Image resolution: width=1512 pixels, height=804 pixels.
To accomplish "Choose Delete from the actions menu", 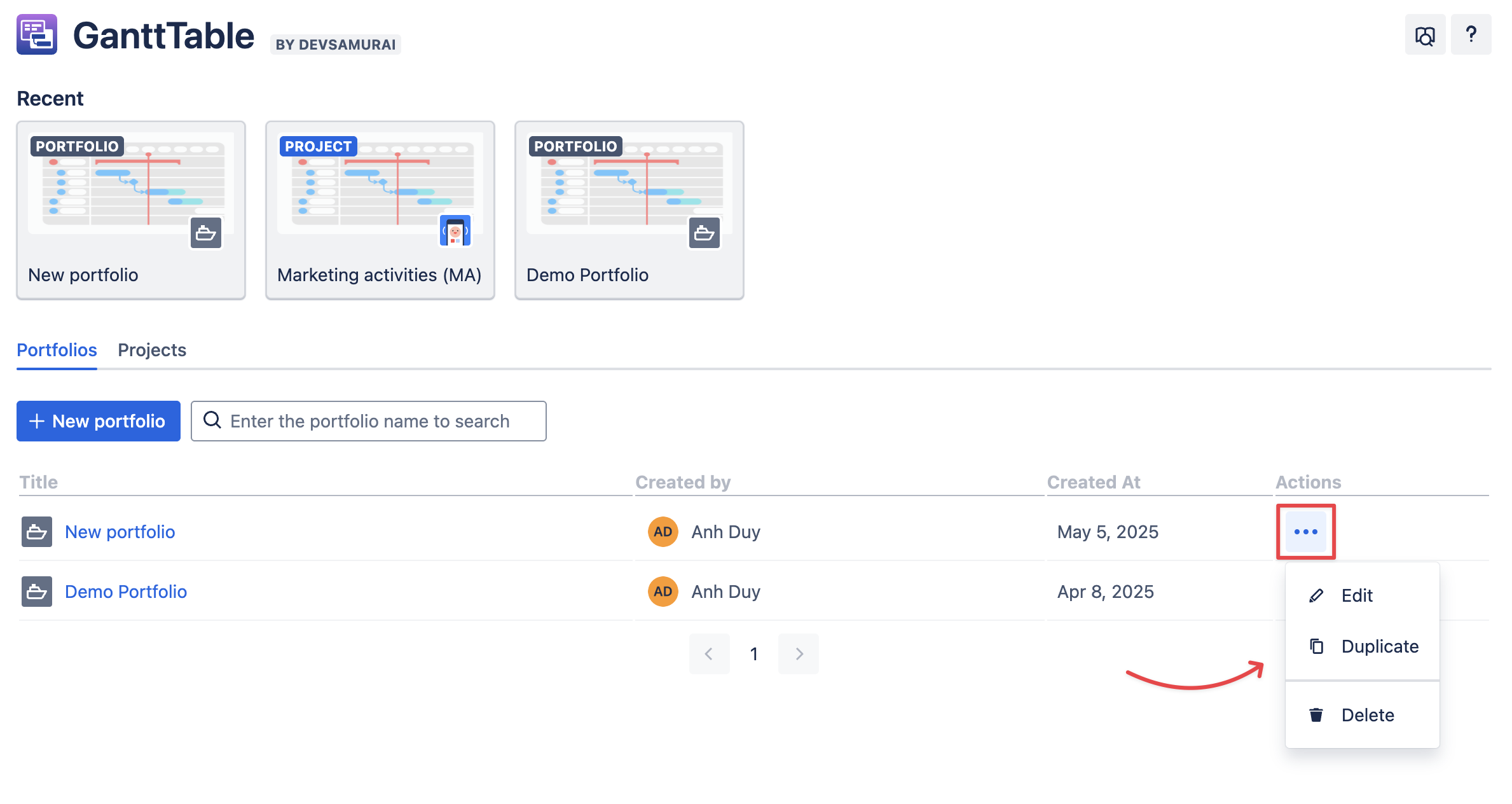I will [x=1367, y=715].
